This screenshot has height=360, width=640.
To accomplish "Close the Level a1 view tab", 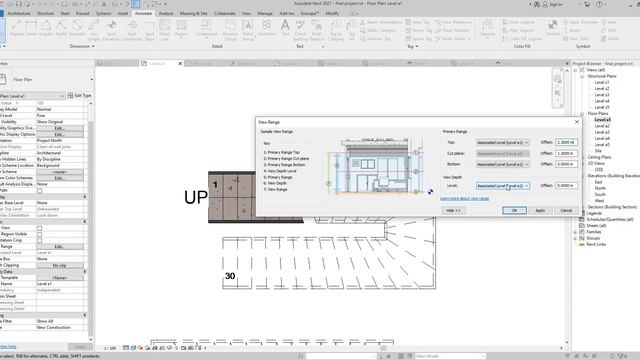I will pos(180,64).
